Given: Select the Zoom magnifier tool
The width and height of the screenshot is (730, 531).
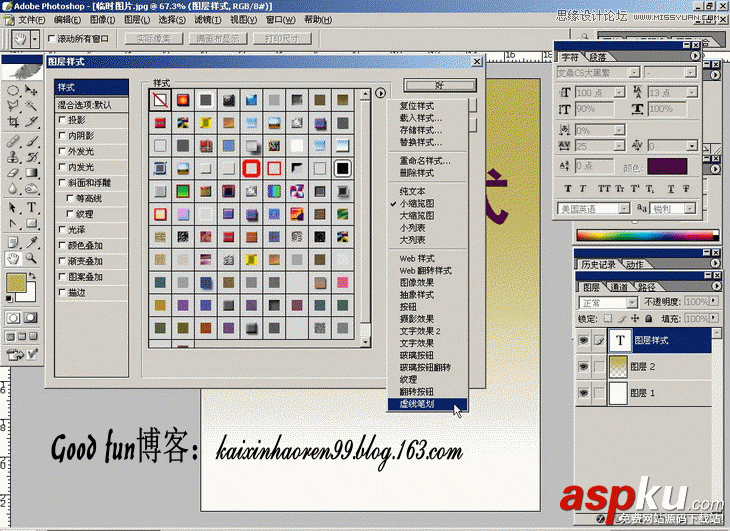Looking at the screenshot, I should pyautogui.click(x=31, y=258).
